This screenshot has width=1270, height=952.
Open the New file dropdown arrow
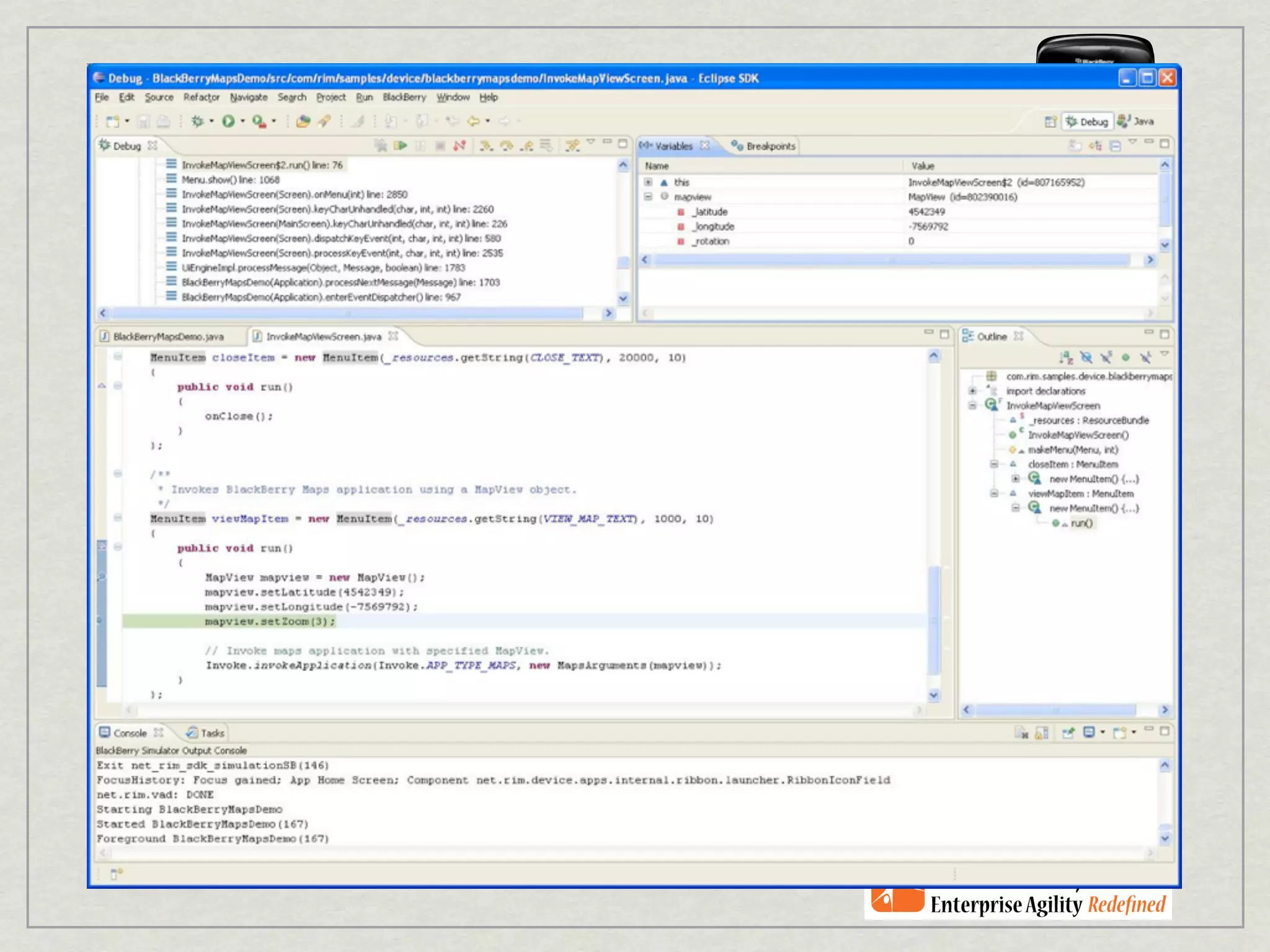[x=127, y=121]
